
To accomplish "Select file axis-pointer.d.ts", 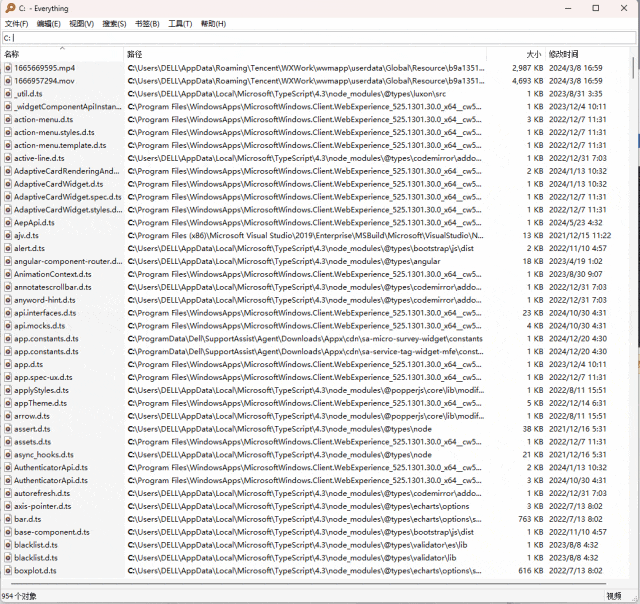I will [42, 506].
